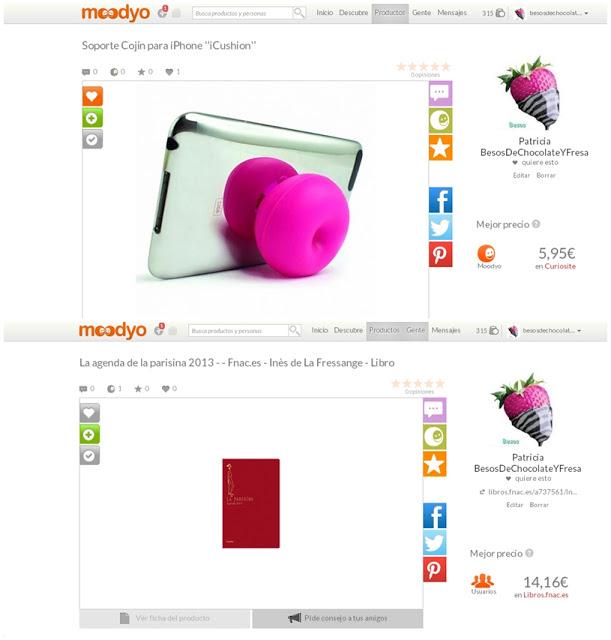Viewport: 611px width, 640px height.
Task: Go to Mensajes in the top navigation
Action: click(x=452, y=13)
